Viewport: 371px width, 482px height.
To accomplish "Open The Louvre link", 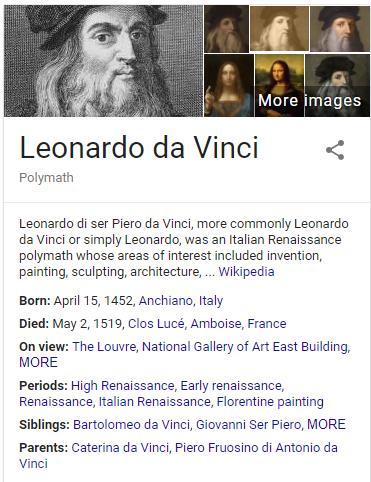I will [104, 347].
